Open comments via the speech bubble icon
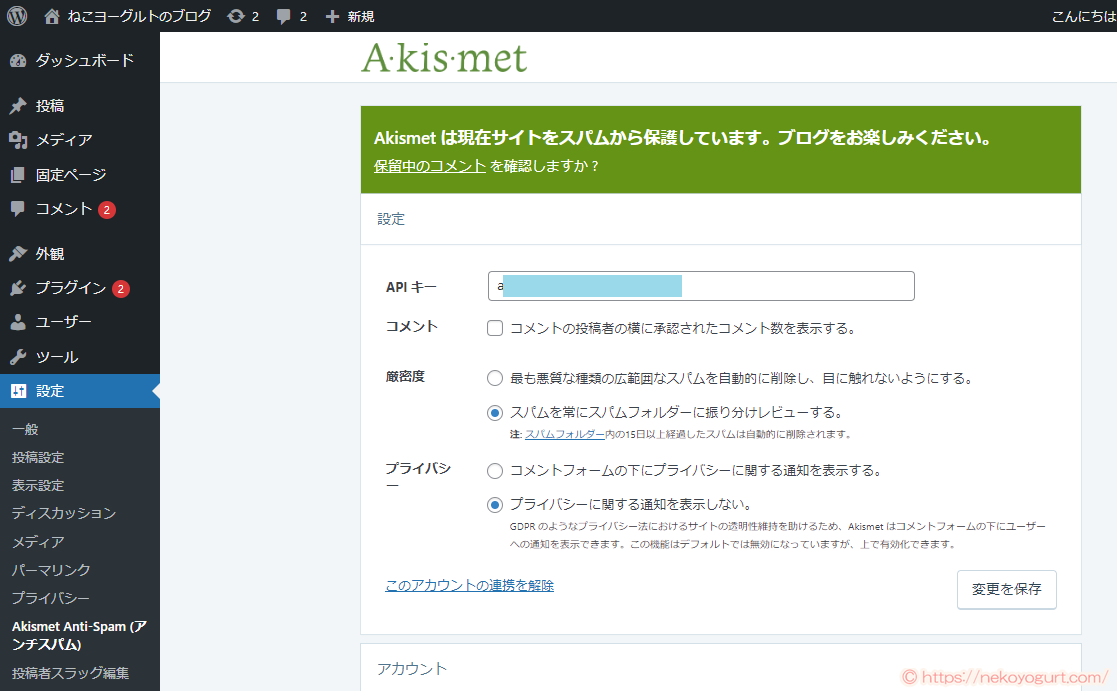1117x691 pixels. (285, 15)
